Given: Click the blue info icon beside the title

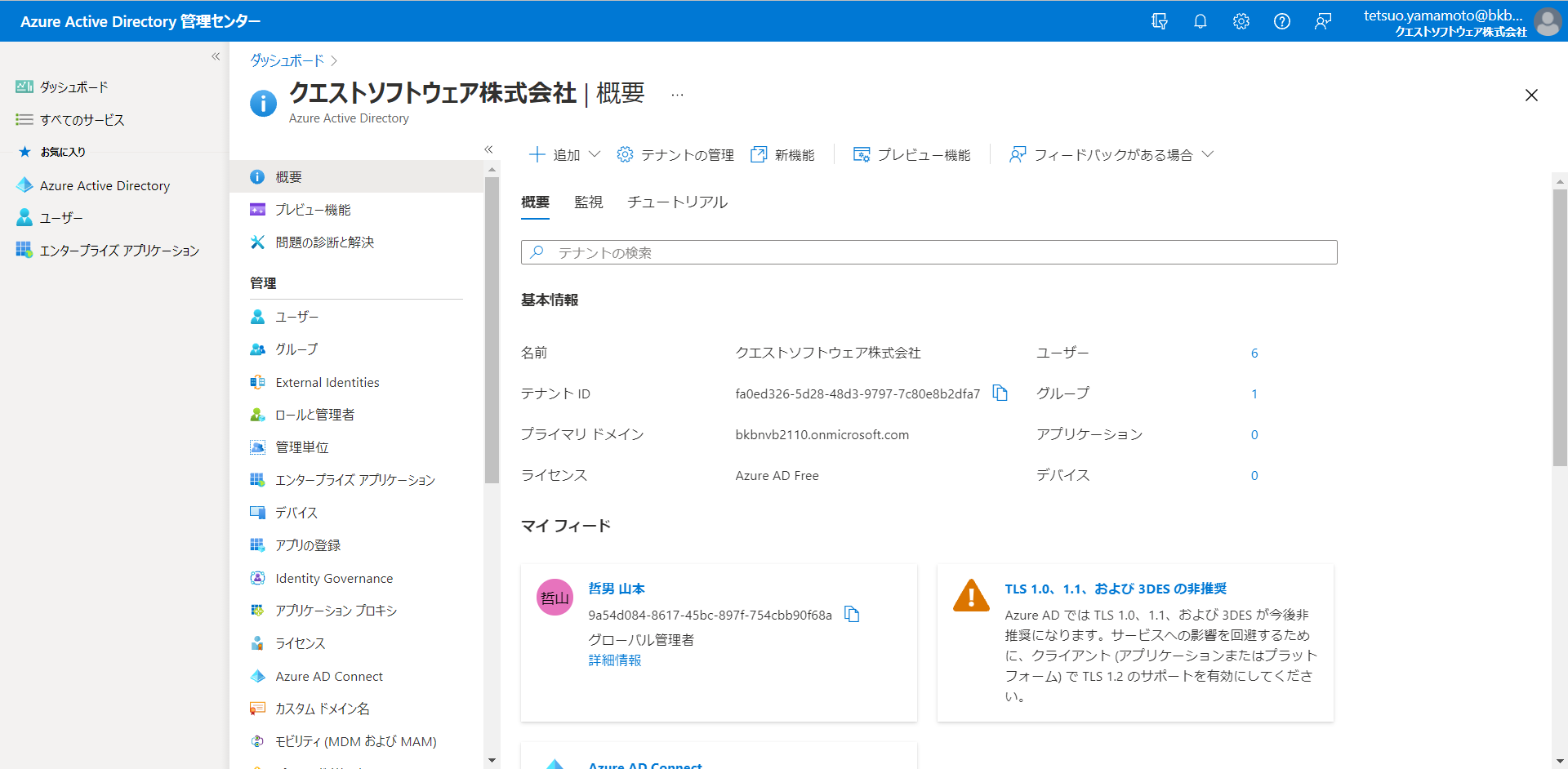Looking at the screenshot, I should tap(263, 104).
